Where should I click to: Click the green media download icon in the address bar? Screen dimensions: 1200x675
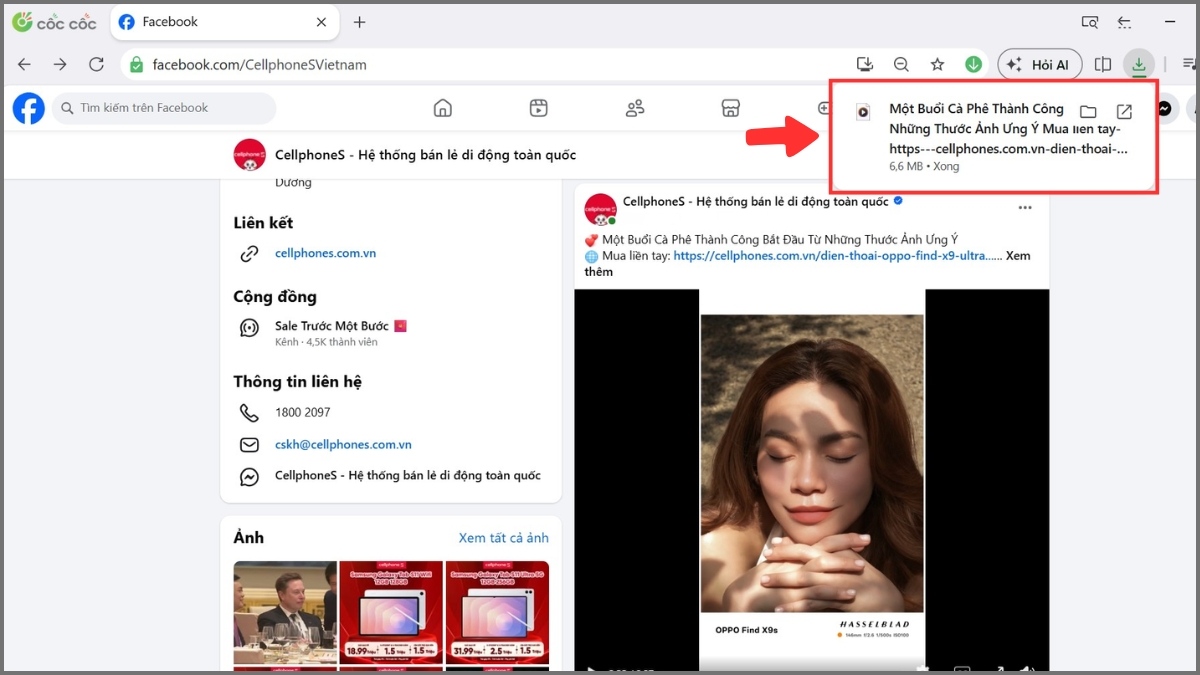tap(973, 64)
